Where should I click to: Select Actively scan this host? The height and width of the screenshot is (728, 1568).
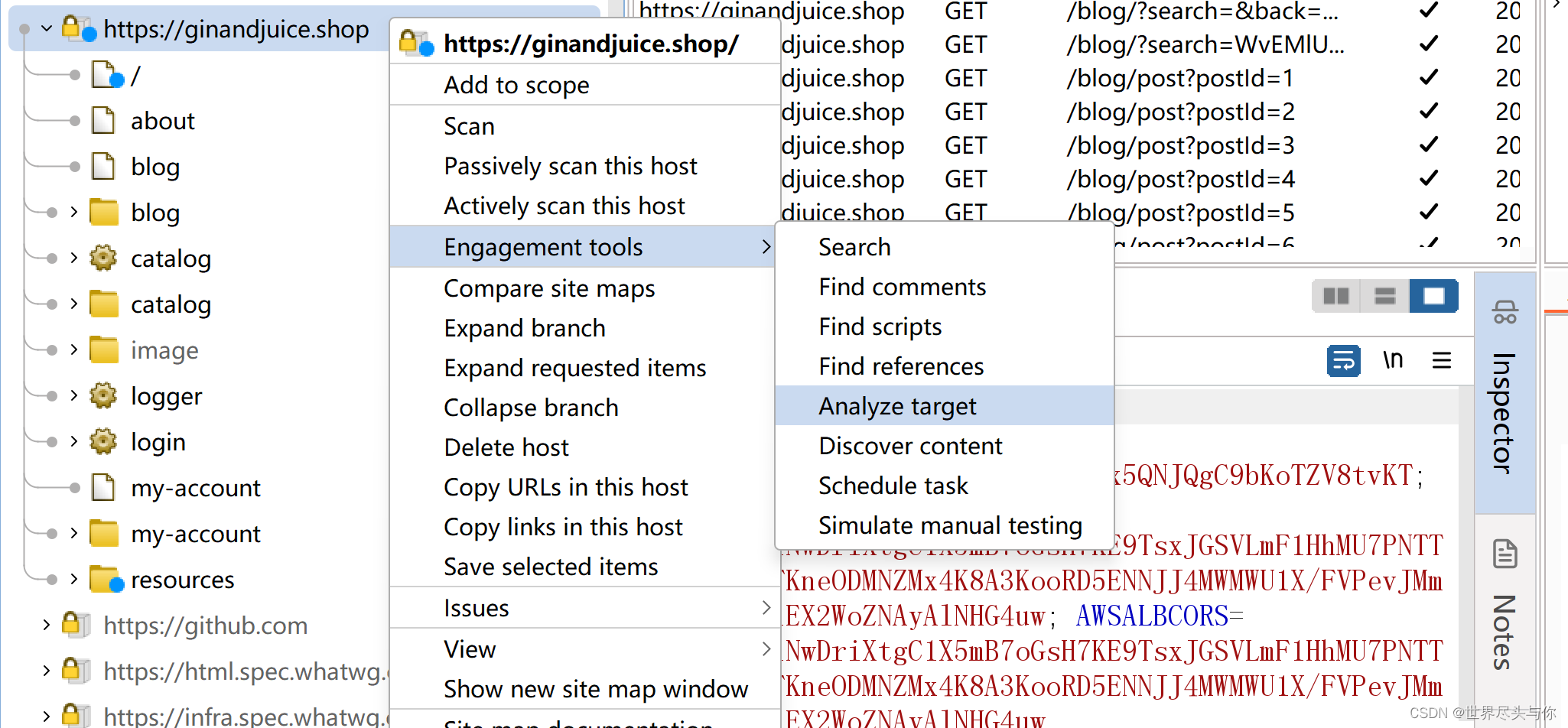[585, 206]
